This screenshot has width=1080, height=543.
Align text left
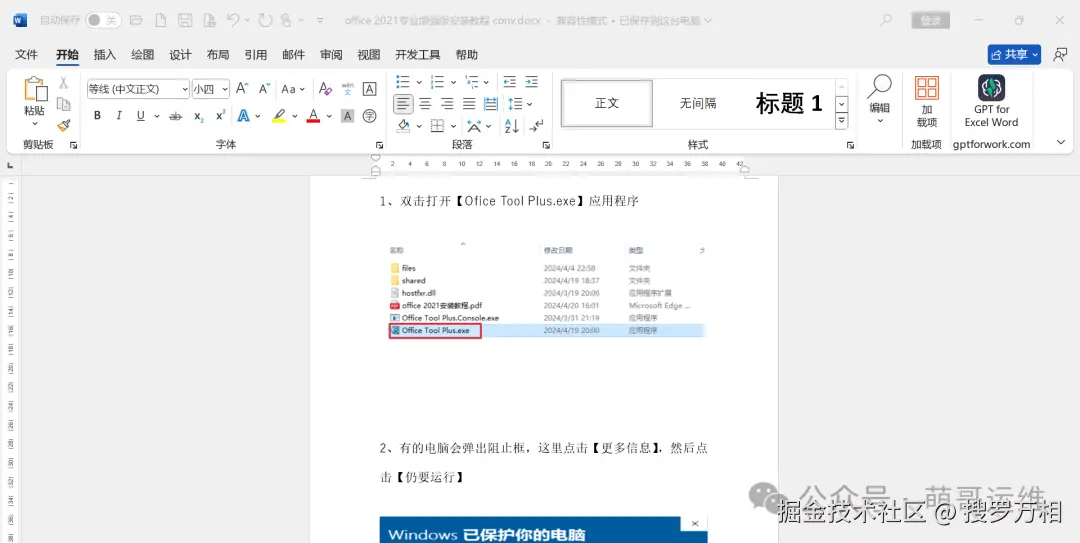tap(404, 104)
